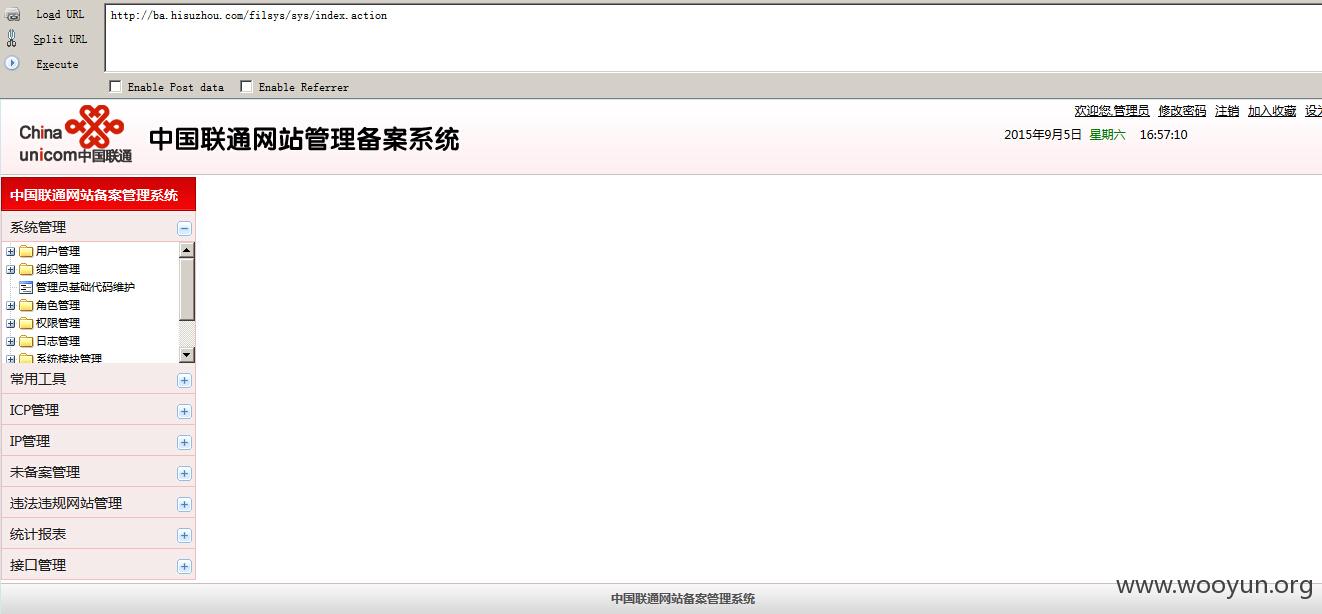Screen dimensions: 1322x614
Task: Expand the IP管理 section
Action: [x=184, y=442]
